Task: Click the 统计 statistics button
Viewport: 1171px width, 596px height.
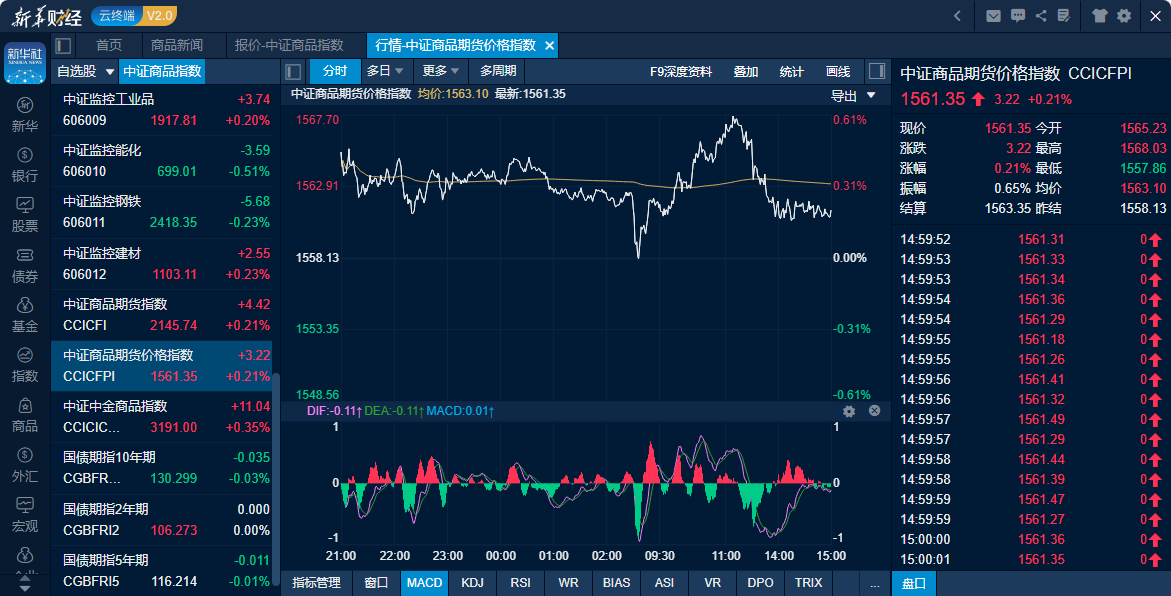Action: [x=792, y=72]
